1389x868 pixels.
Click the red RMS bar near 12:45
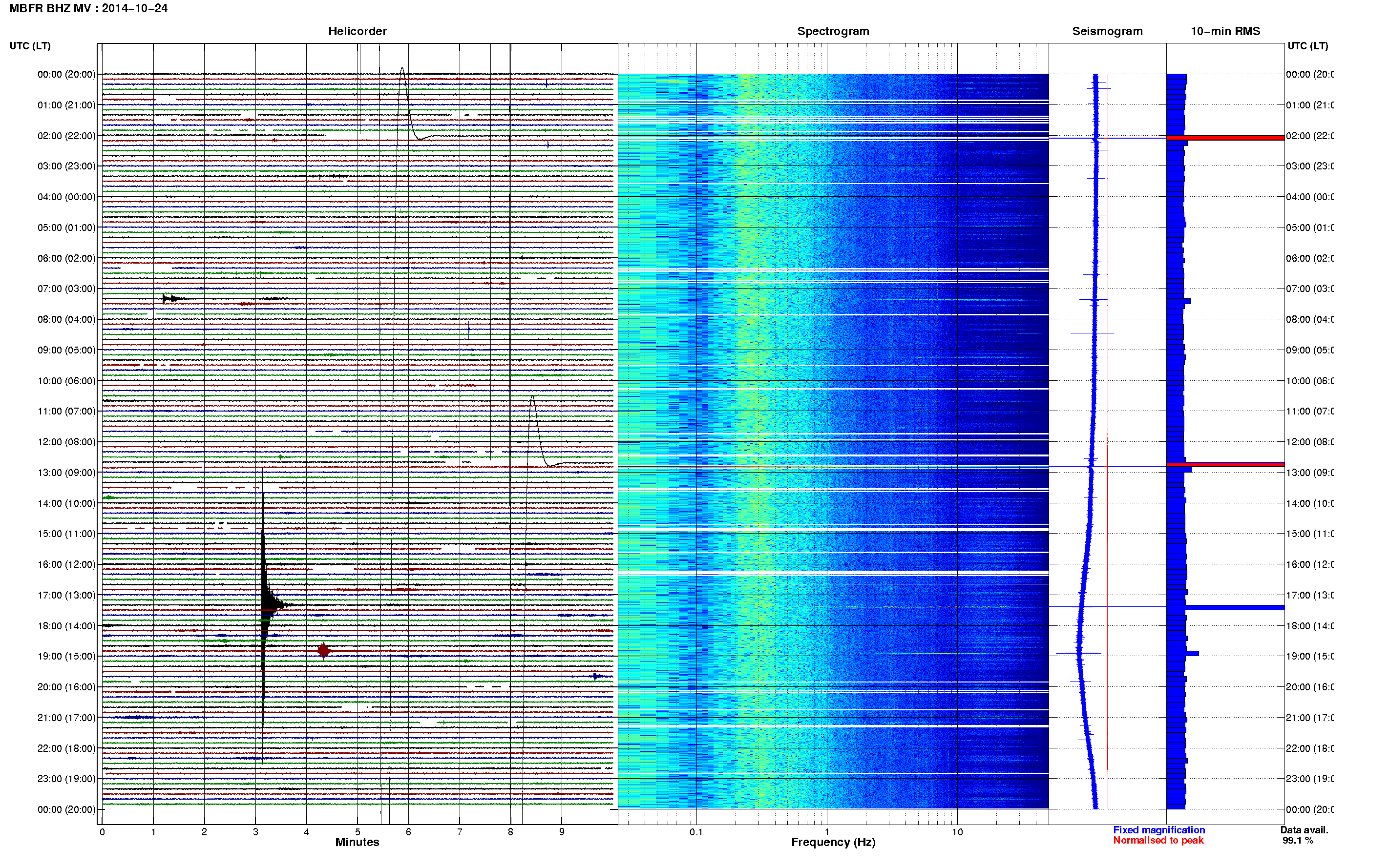point(1225,464)
